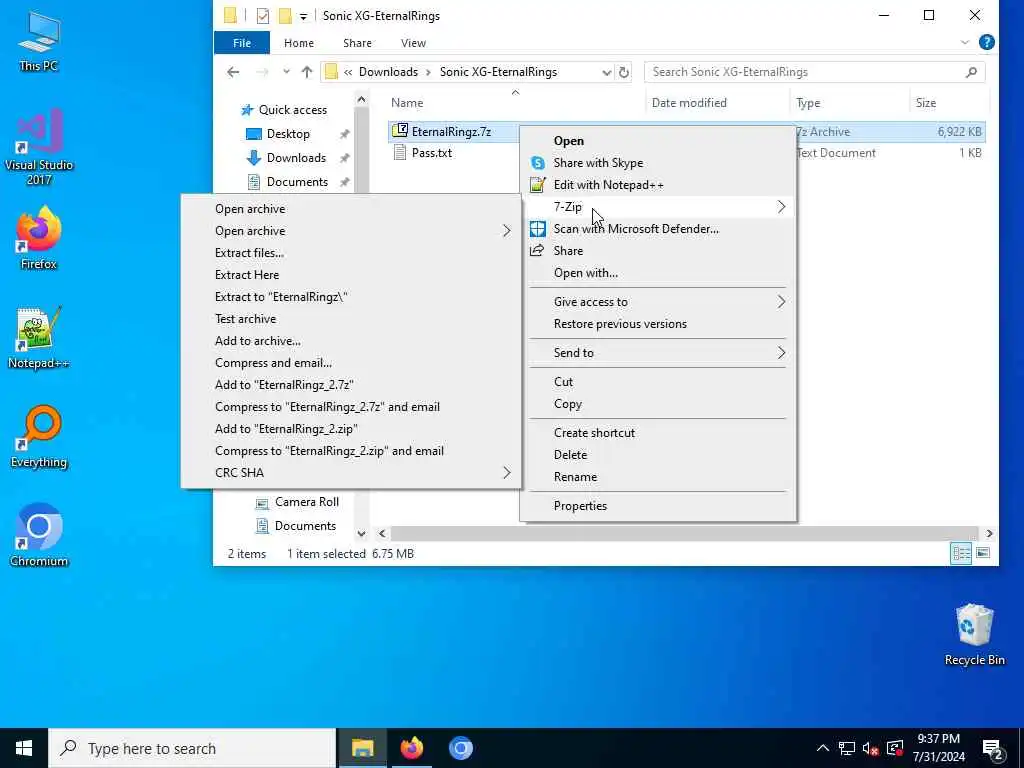Screen dimensions: 1024x768
Task: Click Notepad++ icon in the context menu
Action: pos(537,185)
